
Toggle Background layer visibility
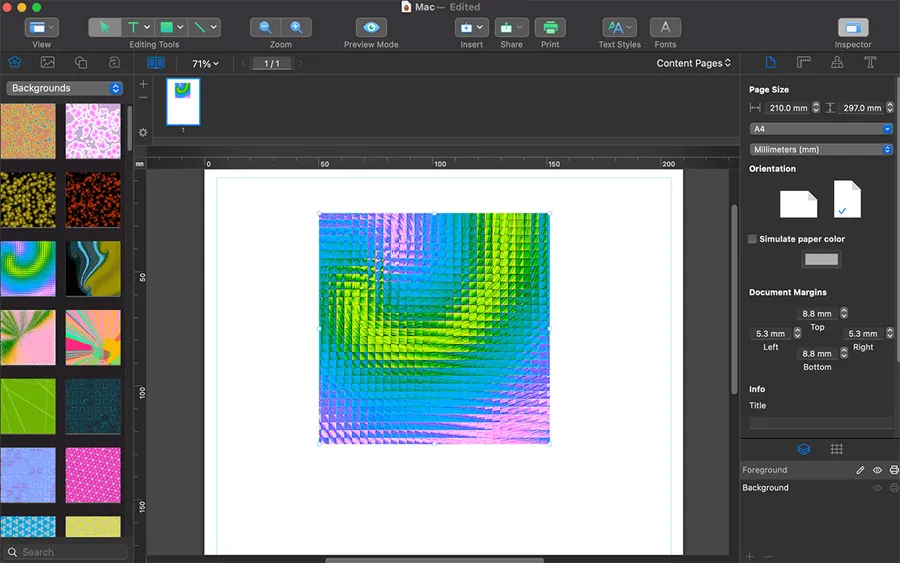click(877, 488)
